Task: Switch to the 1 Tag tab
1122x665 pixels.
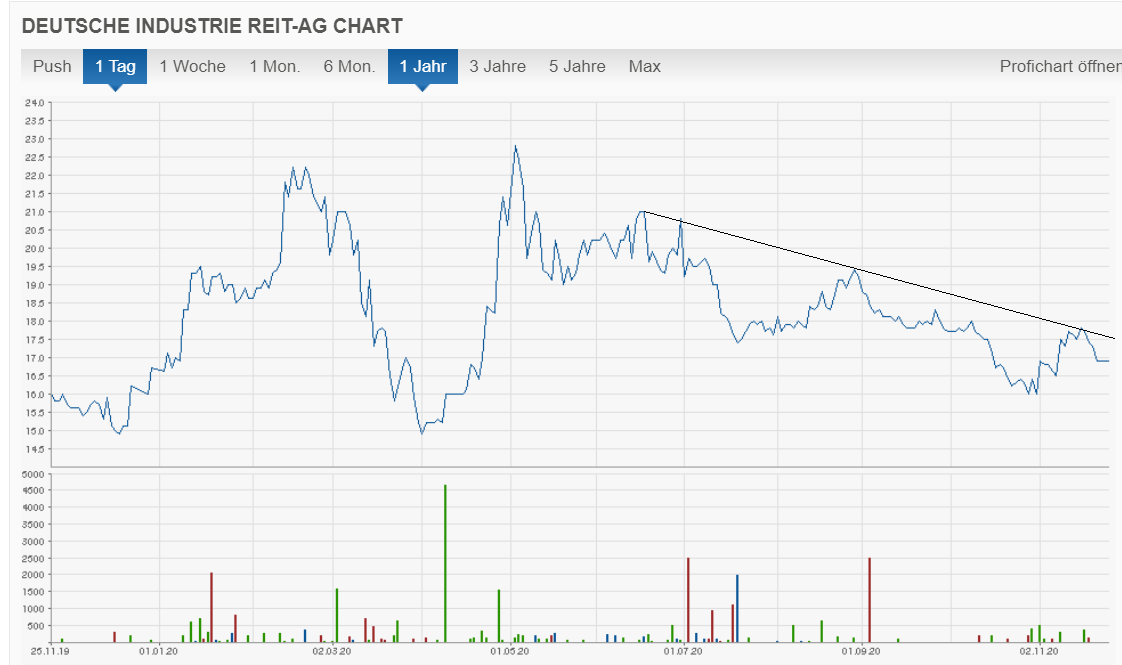Action: click(115, 67)
